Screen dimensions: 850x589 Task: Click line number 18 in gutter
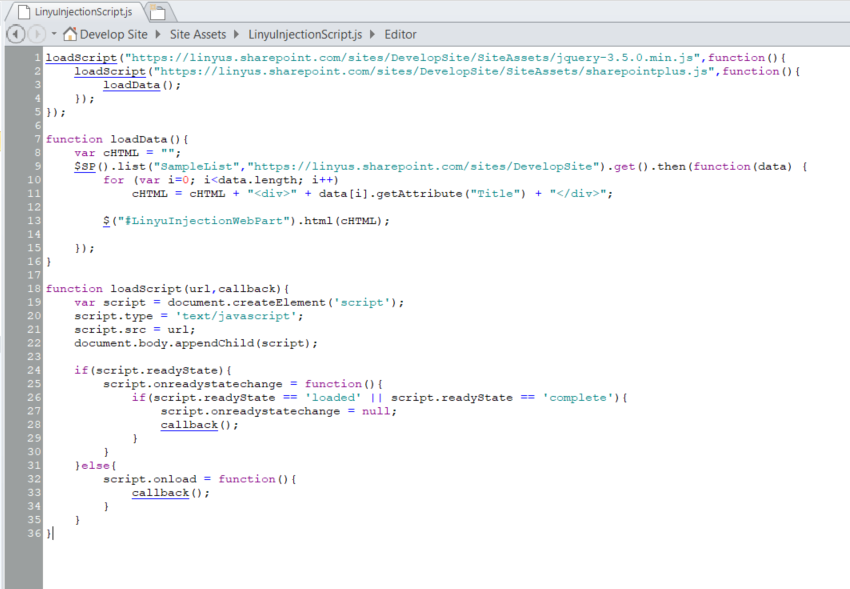tap(34, 288)
